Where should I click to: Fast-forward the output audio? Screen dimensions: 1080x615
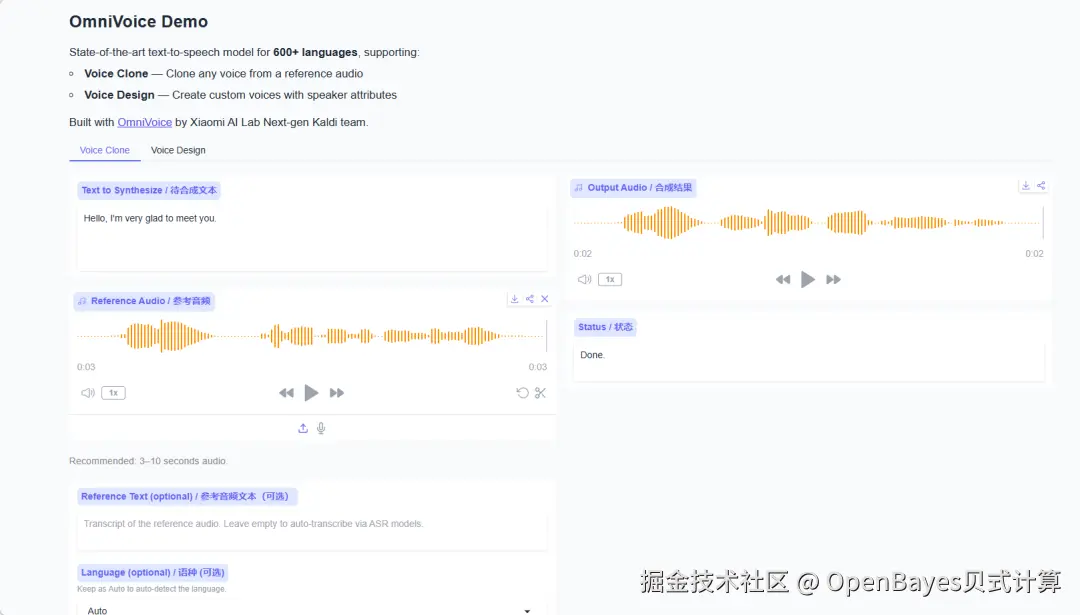833,279
